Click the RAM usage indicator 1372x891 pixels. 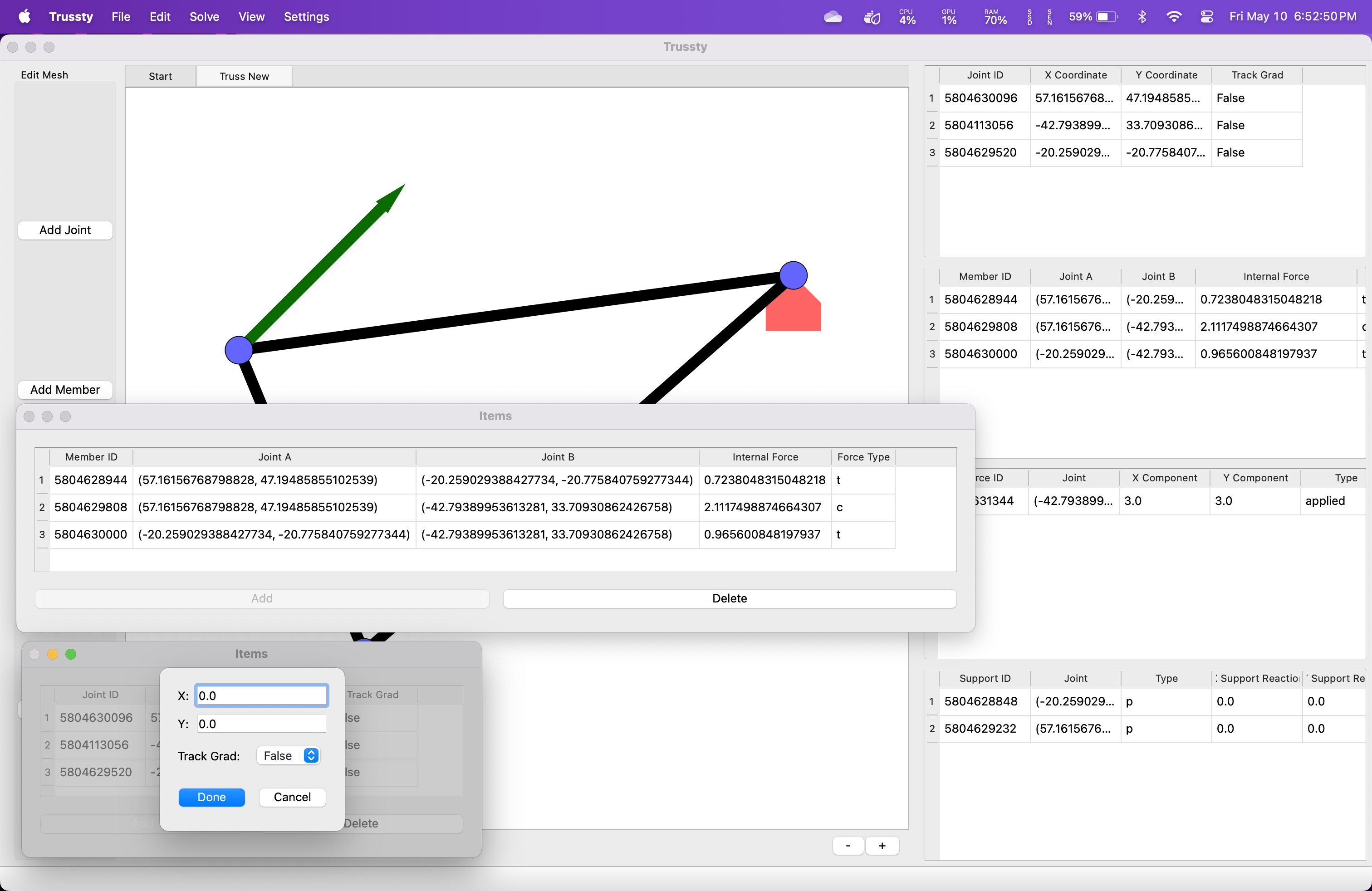coord(995,17)
